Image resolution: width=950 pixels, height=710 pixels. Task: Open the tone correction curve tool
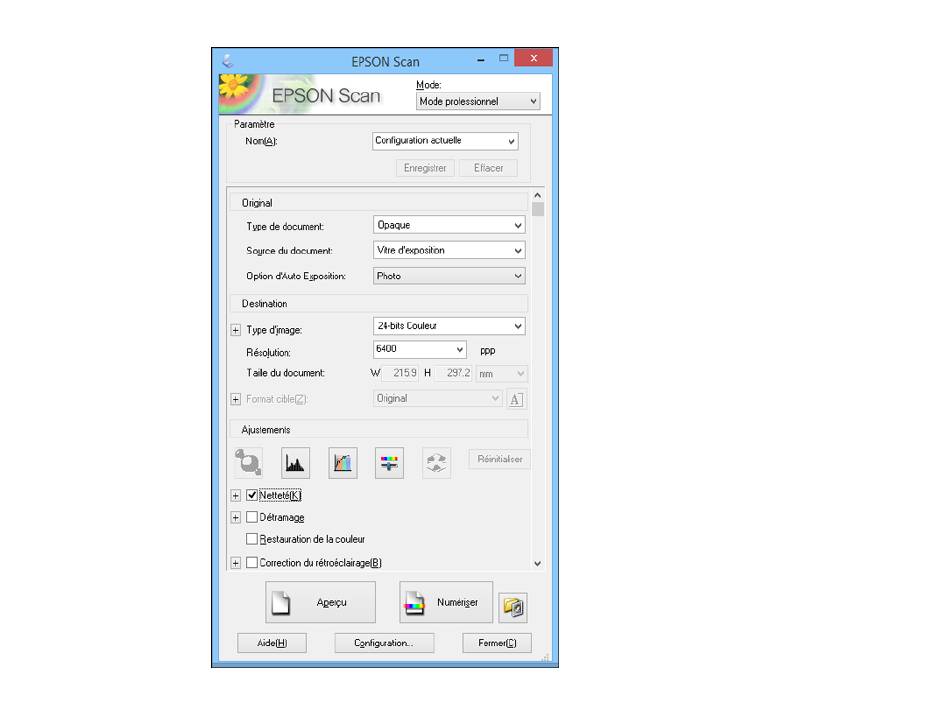tap(342, 463)
